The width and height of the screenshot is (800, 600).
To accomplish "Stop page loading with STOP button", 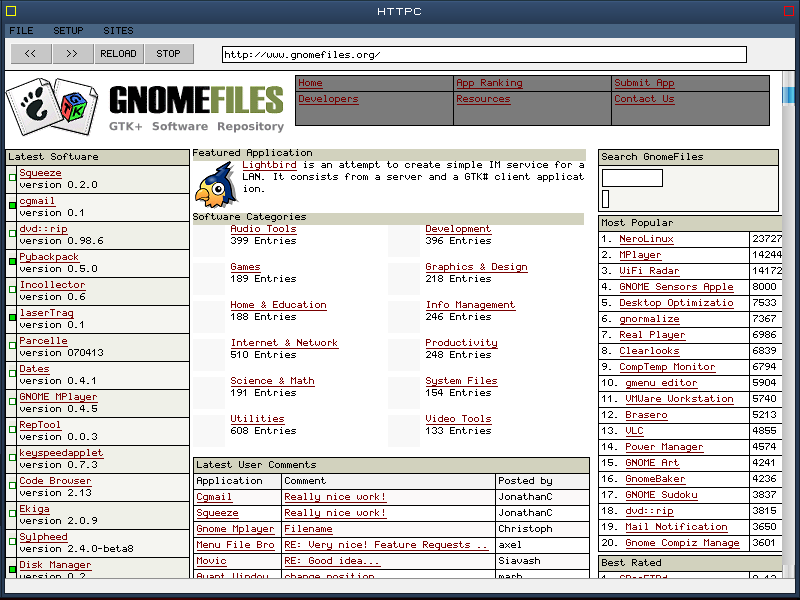I will (168, 54).
